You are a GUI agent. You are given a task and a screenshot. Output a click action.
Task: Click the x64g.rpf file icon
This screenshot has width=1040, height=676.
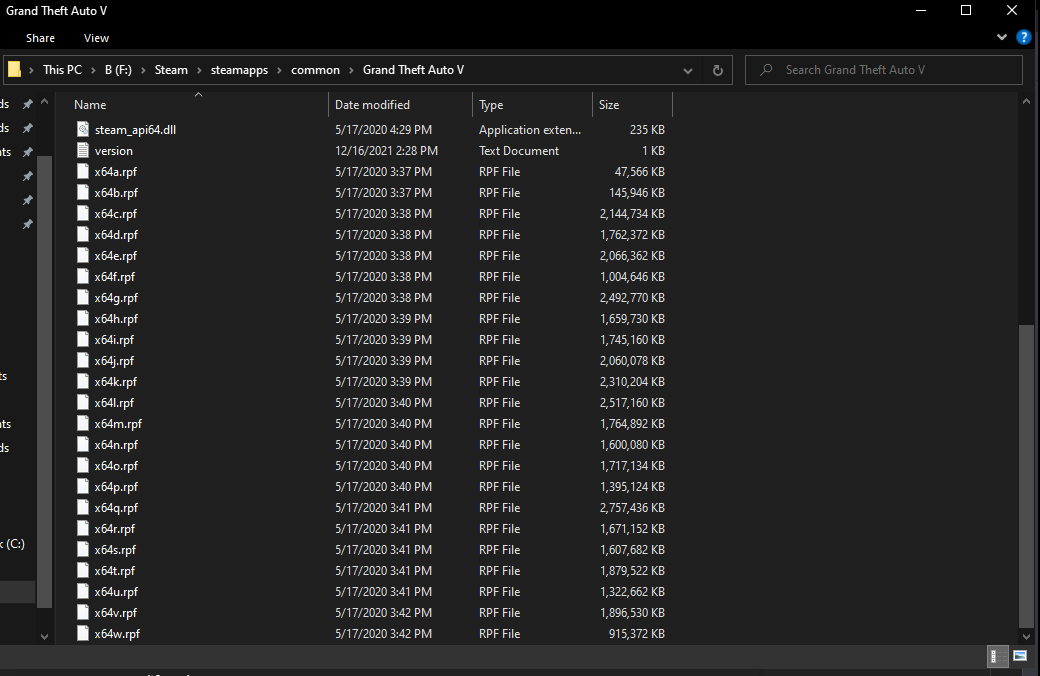tap(83, 298)
